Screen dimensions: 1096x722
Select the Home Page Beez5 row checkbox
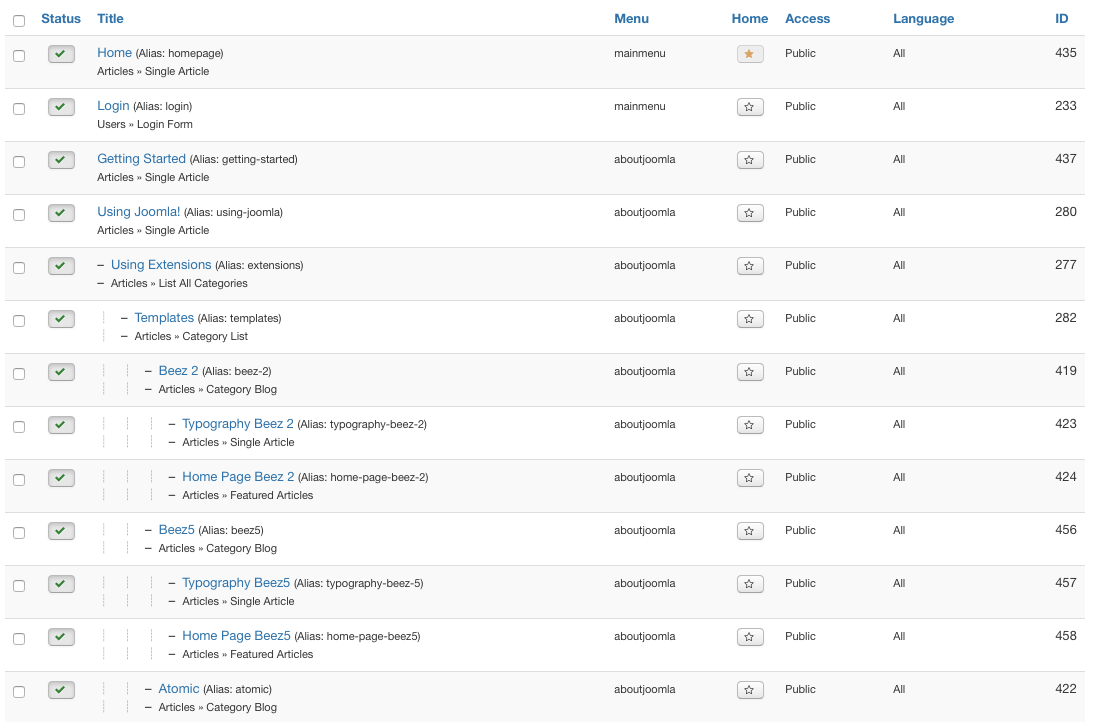[19, 640]
